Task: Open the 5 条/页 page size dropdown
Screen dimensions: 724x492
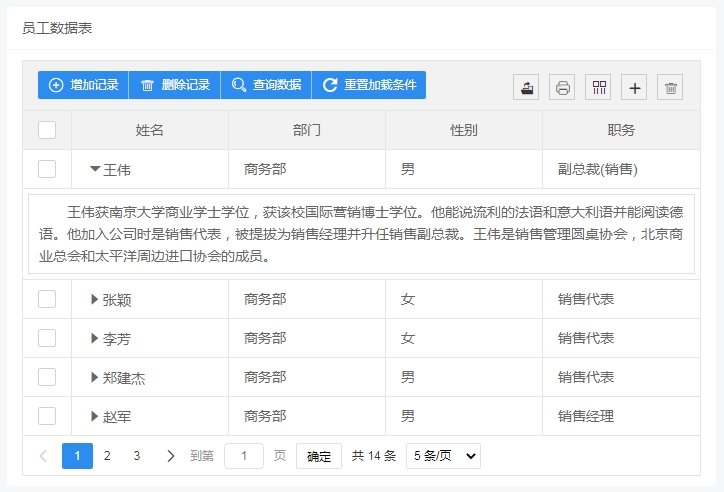Action: (x=443, y=456)
